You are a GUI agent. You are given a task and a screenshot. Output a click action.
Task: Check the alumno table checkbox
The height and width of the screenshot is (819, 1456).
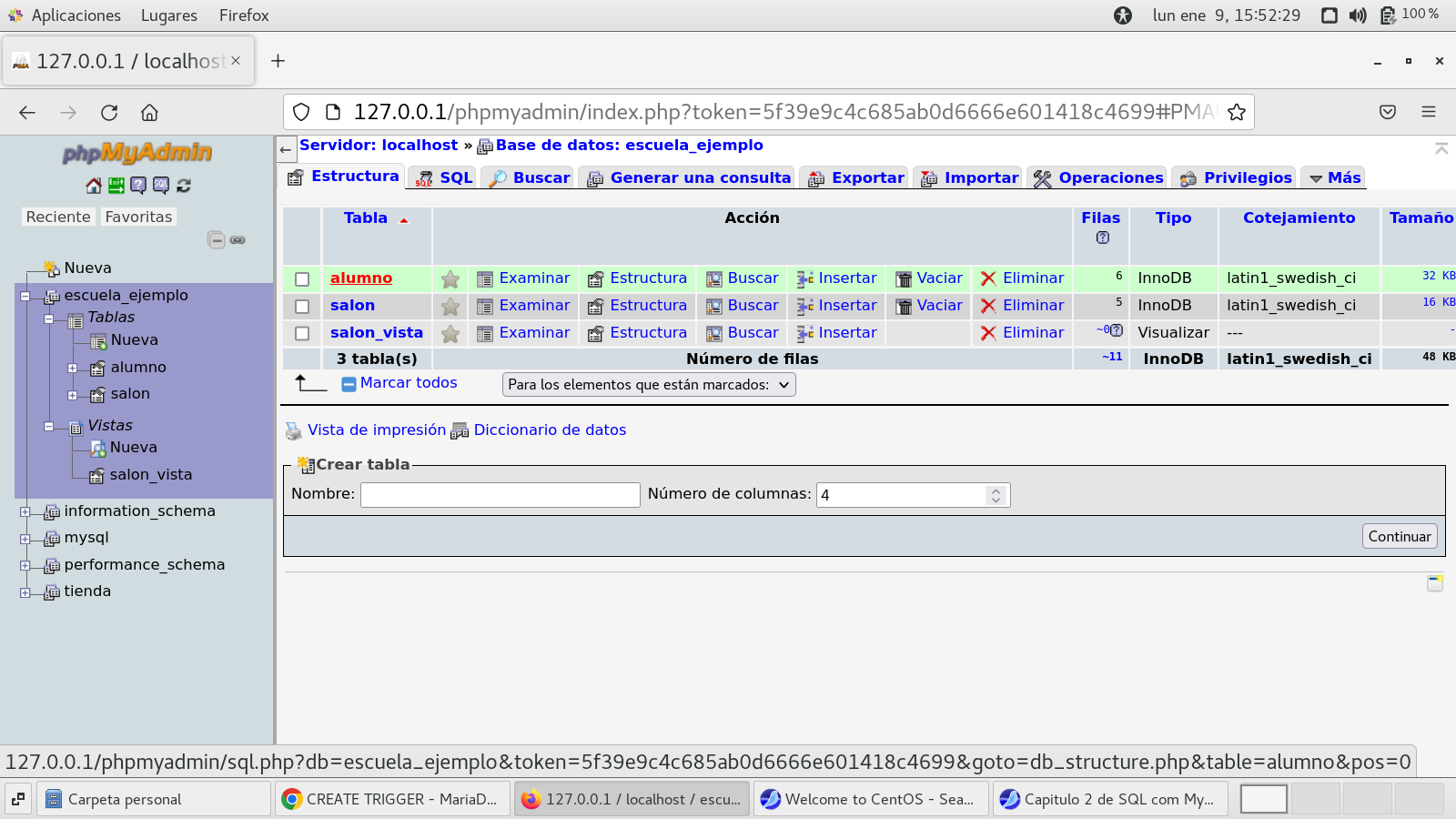[302, 279]
